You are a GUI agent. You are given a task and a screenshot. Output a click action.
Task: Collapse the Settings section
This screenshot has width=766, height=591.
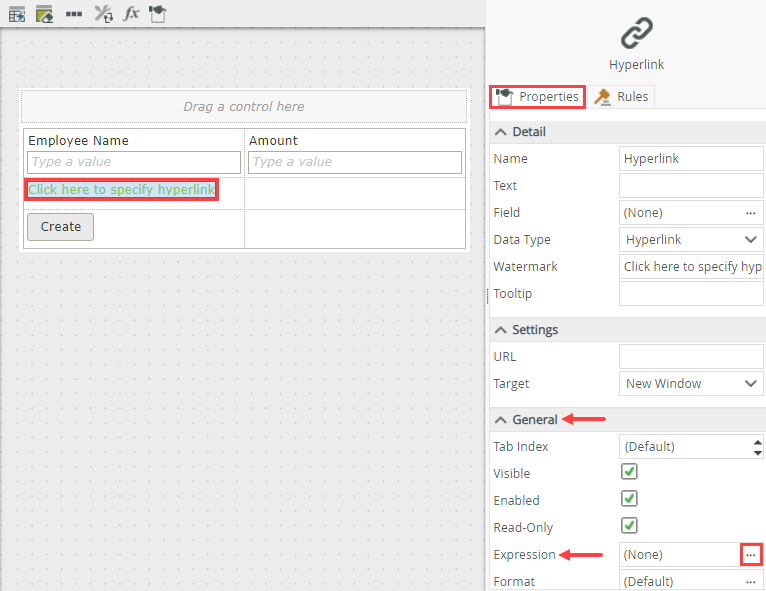501,330
